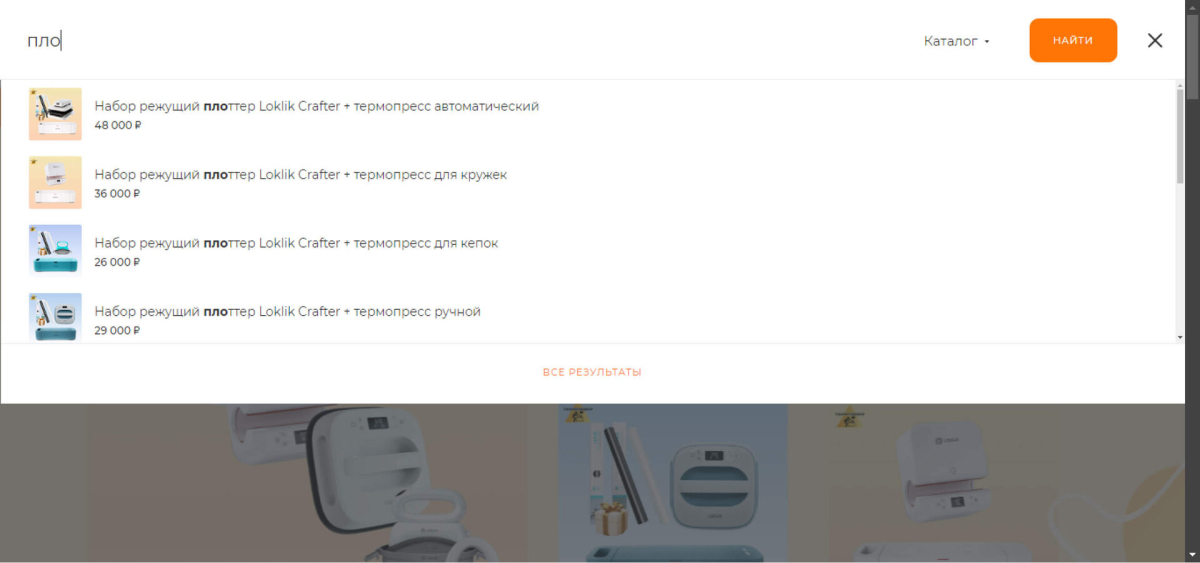Close the search overlay with the X
1200x563 pixels.
(x=1155, y=41)
